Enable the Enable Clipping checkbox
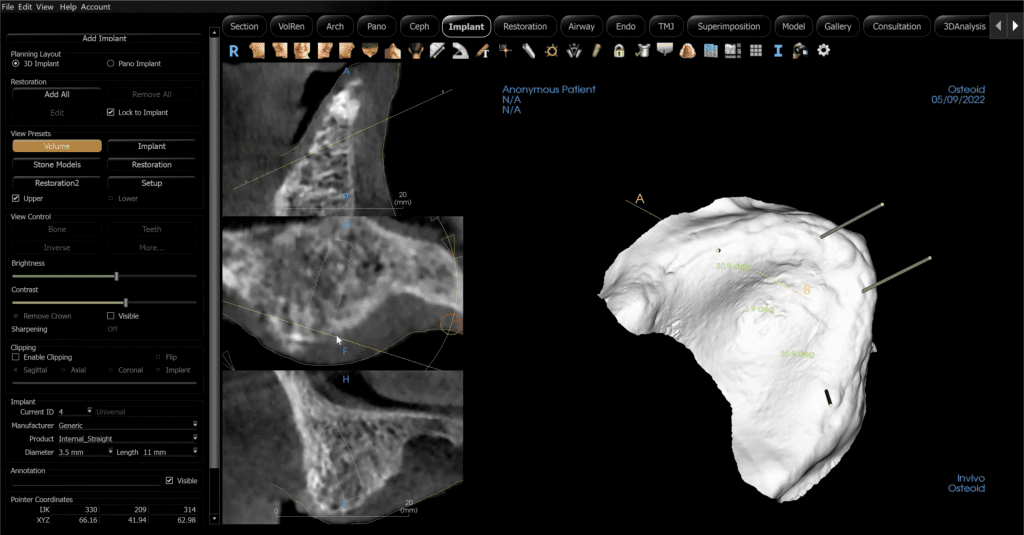This screenshot has width=1024, height=535. pyautogui.click(x=16, y=357)
